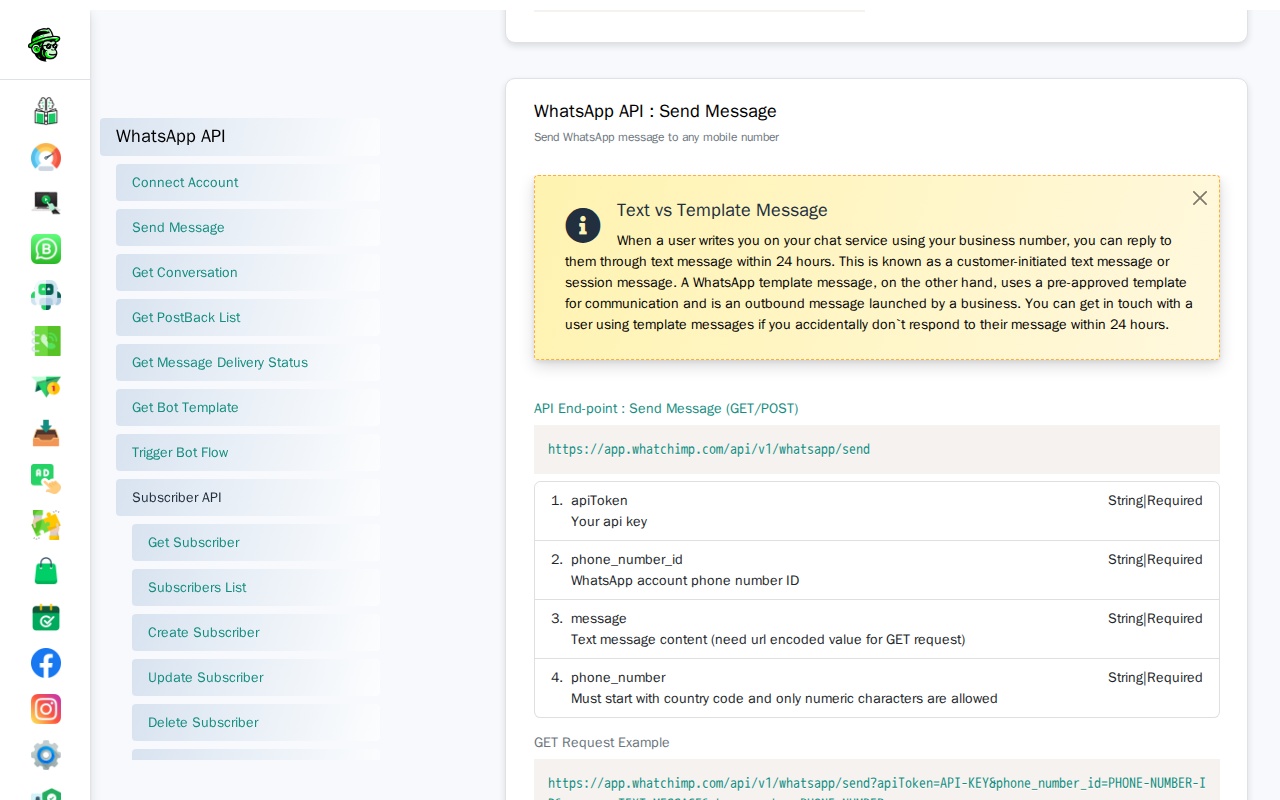Click 'Your api key' description text
Screen dimensions: 1280x800
coord(609,522)
